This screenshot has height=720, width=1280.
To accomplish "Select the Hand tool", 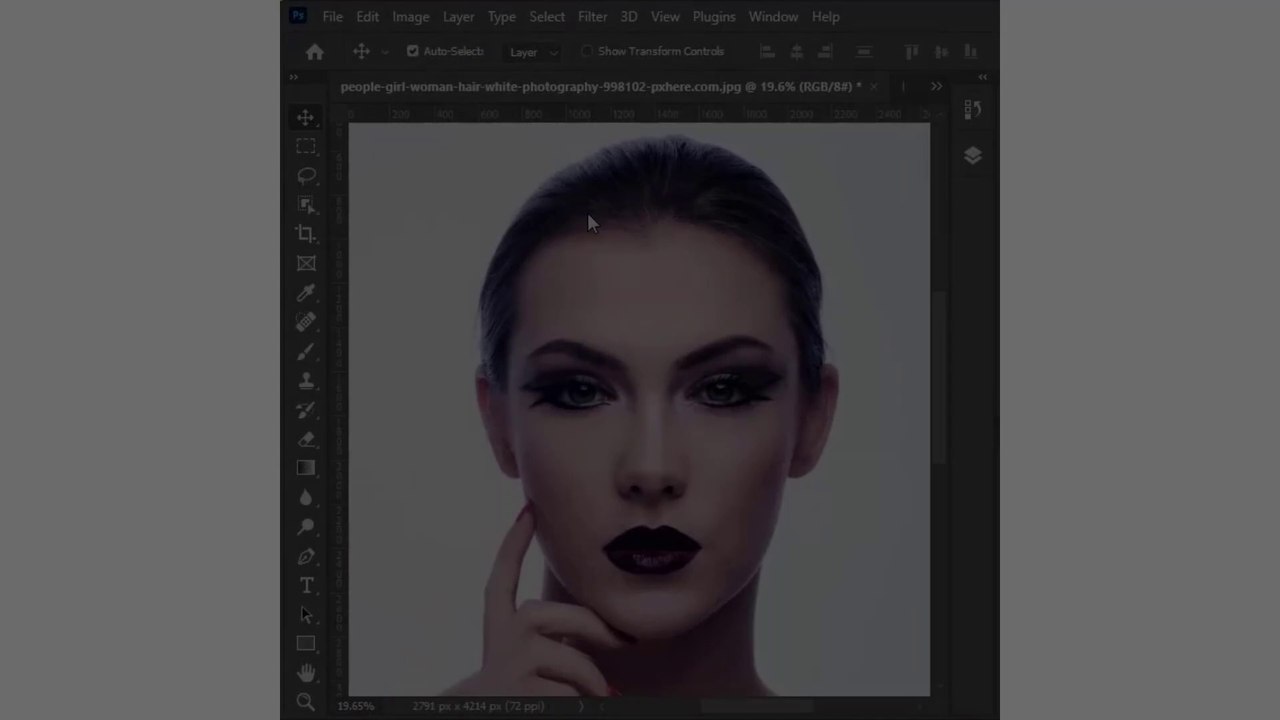I will pos(306,673).
